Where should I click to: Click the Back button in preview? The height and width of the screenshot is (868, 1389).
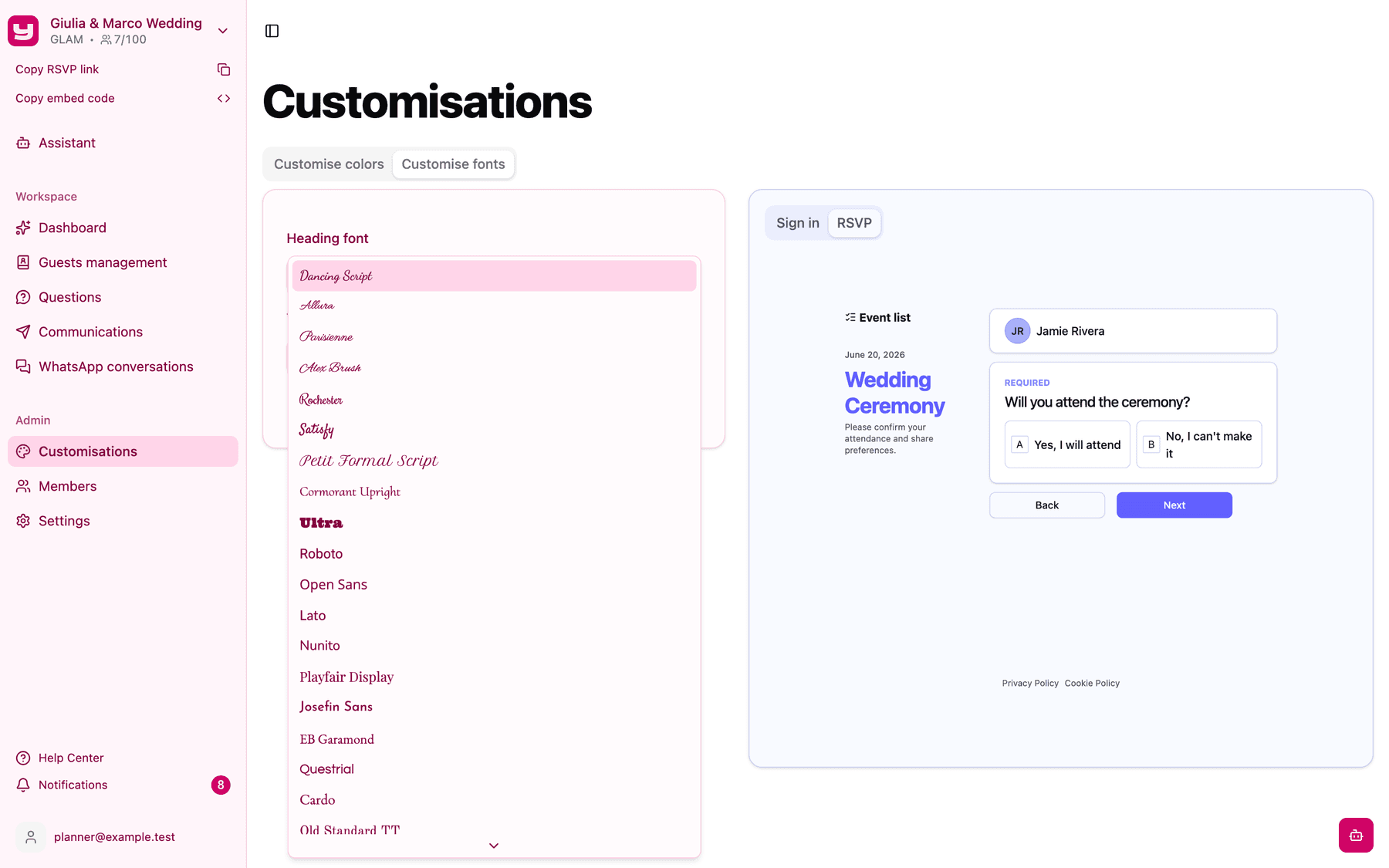1047,505
